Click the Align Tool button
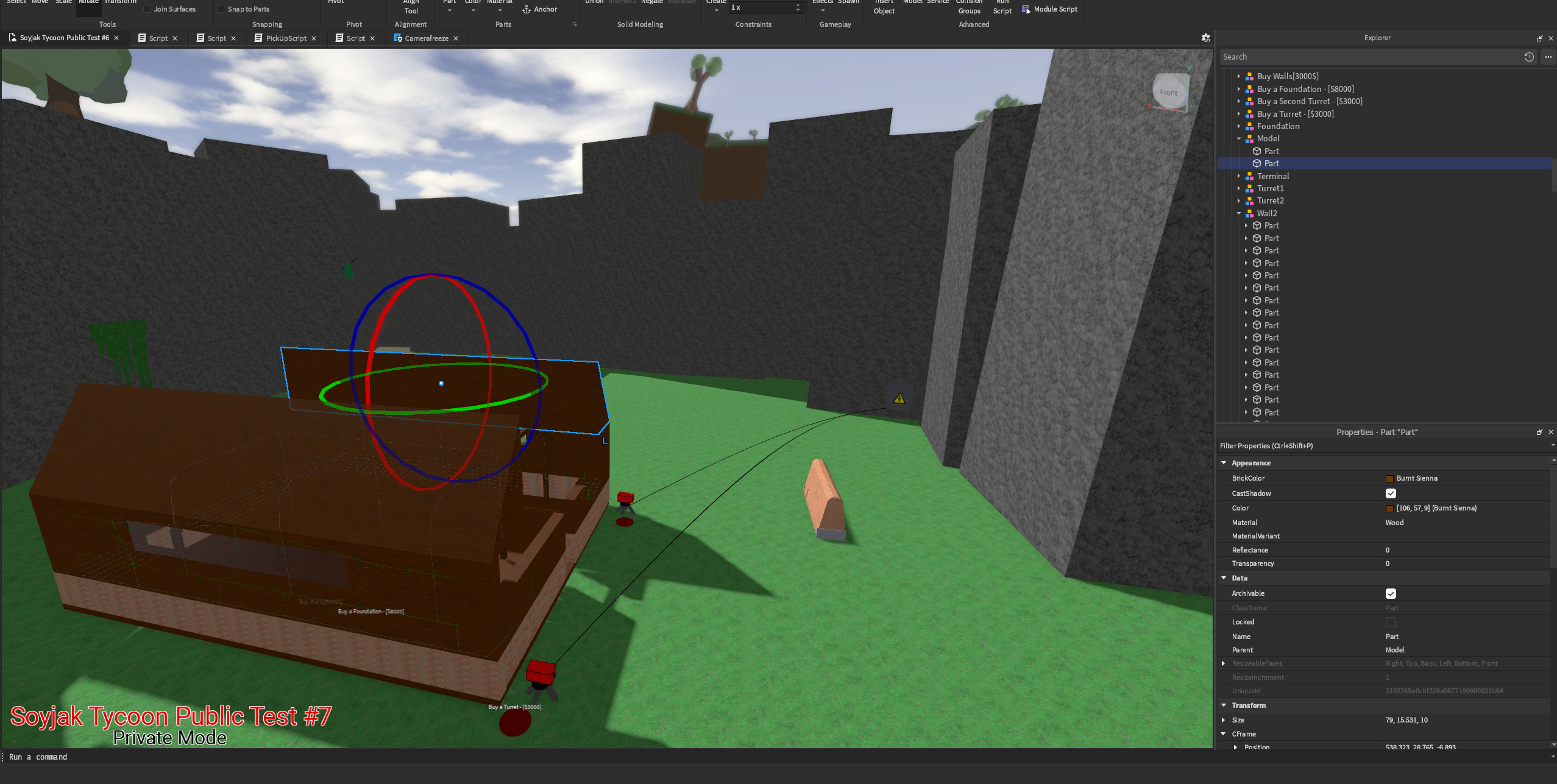Screen dimensions: 1557x784 click(x=411, y=7)
